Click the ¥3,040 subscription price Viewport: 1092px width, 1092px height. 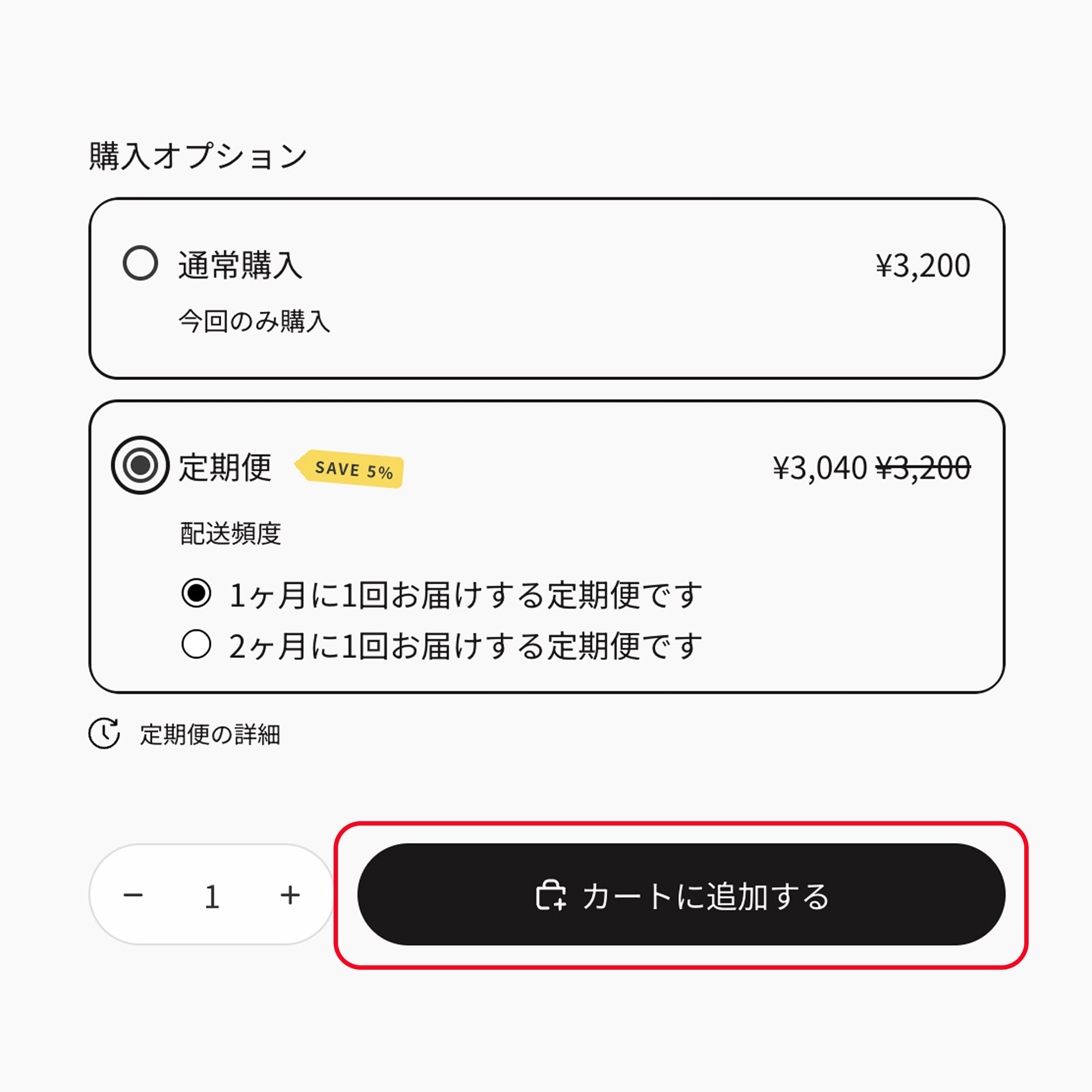(819, 468)
